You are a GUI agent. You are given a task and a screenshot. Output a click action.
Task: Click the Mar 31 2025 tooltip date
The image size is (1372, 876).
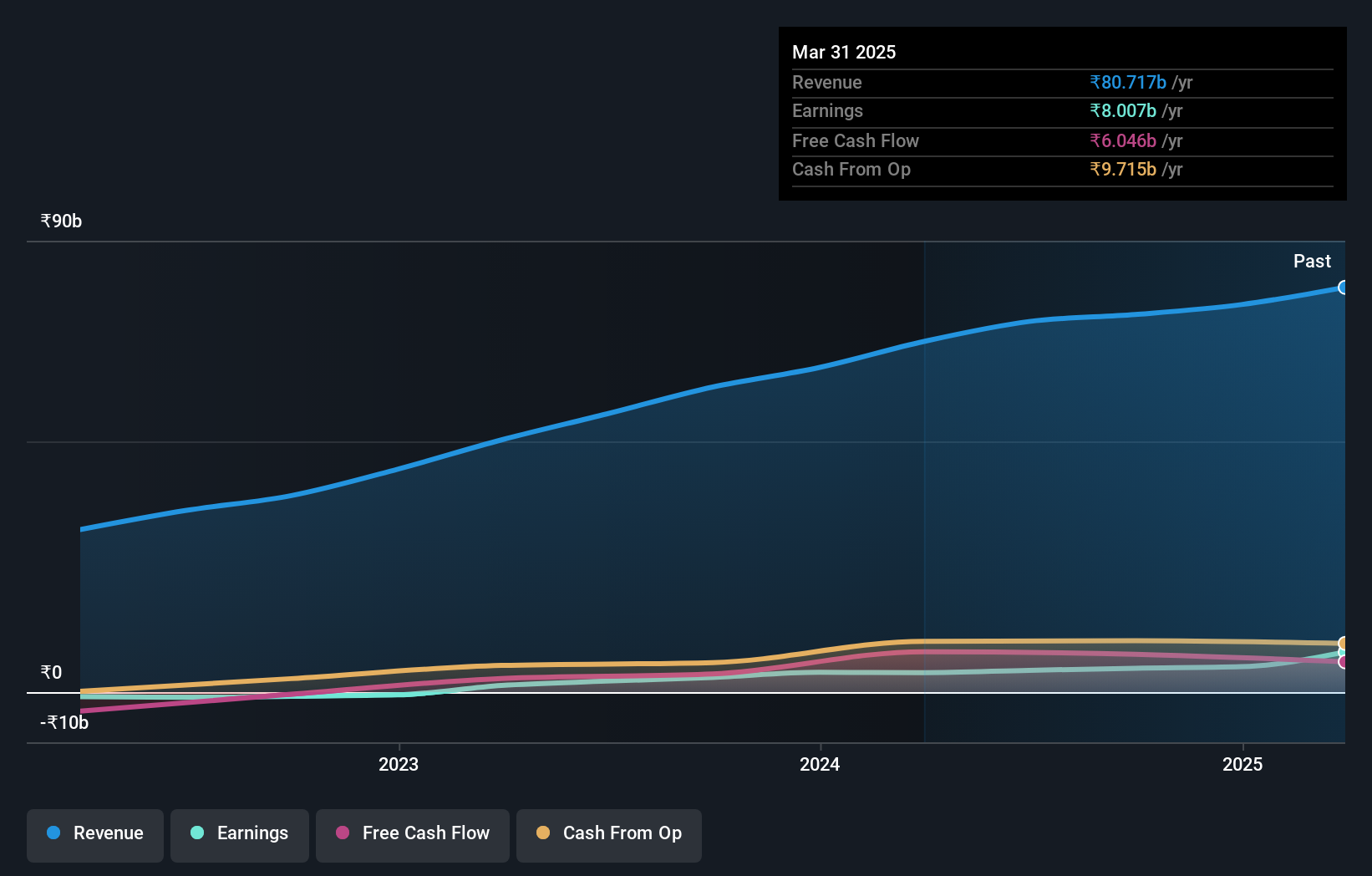click(844, 52)
